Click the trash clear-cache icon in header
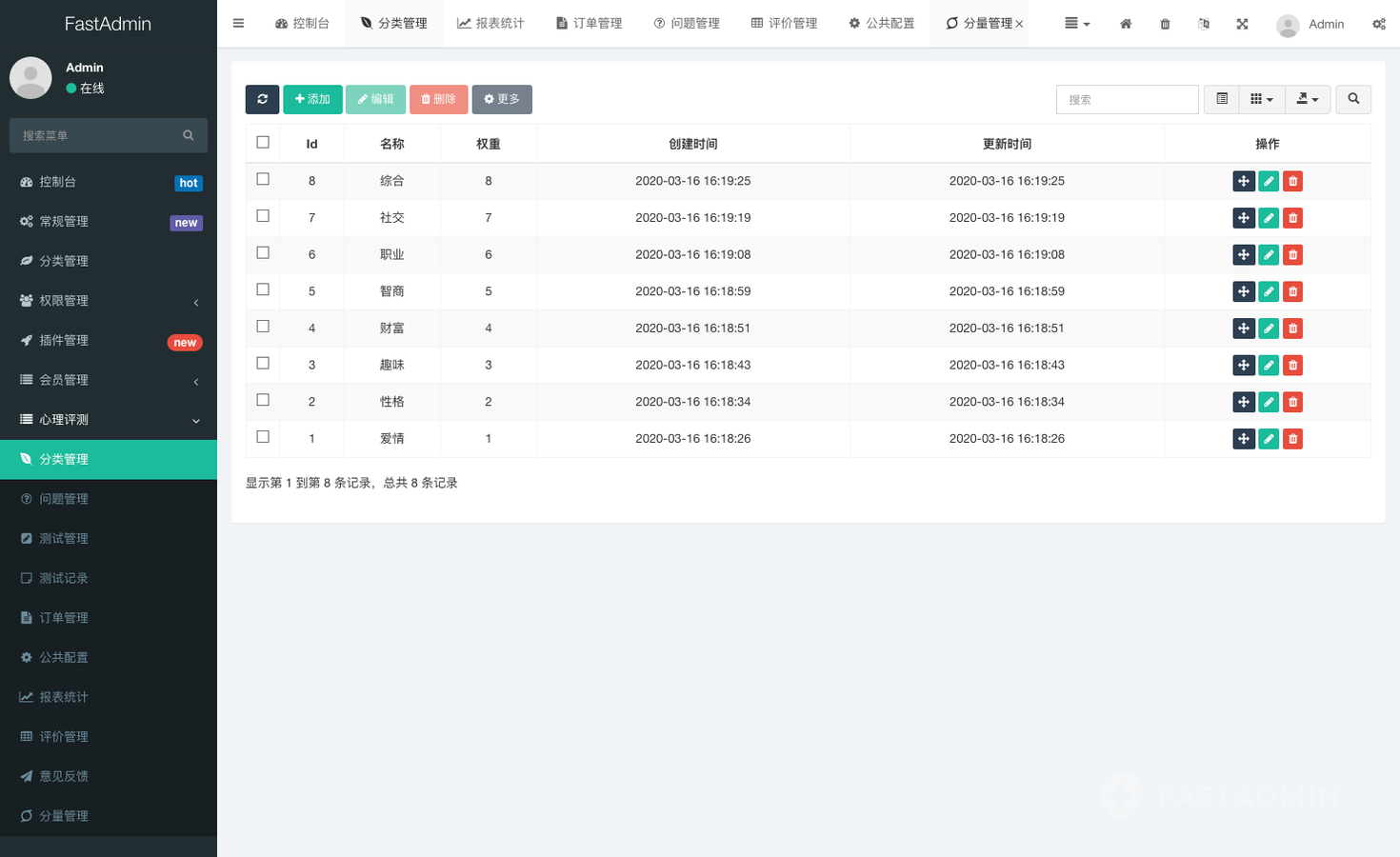This screenshot has height=857, width=1400. point(1165,24)
